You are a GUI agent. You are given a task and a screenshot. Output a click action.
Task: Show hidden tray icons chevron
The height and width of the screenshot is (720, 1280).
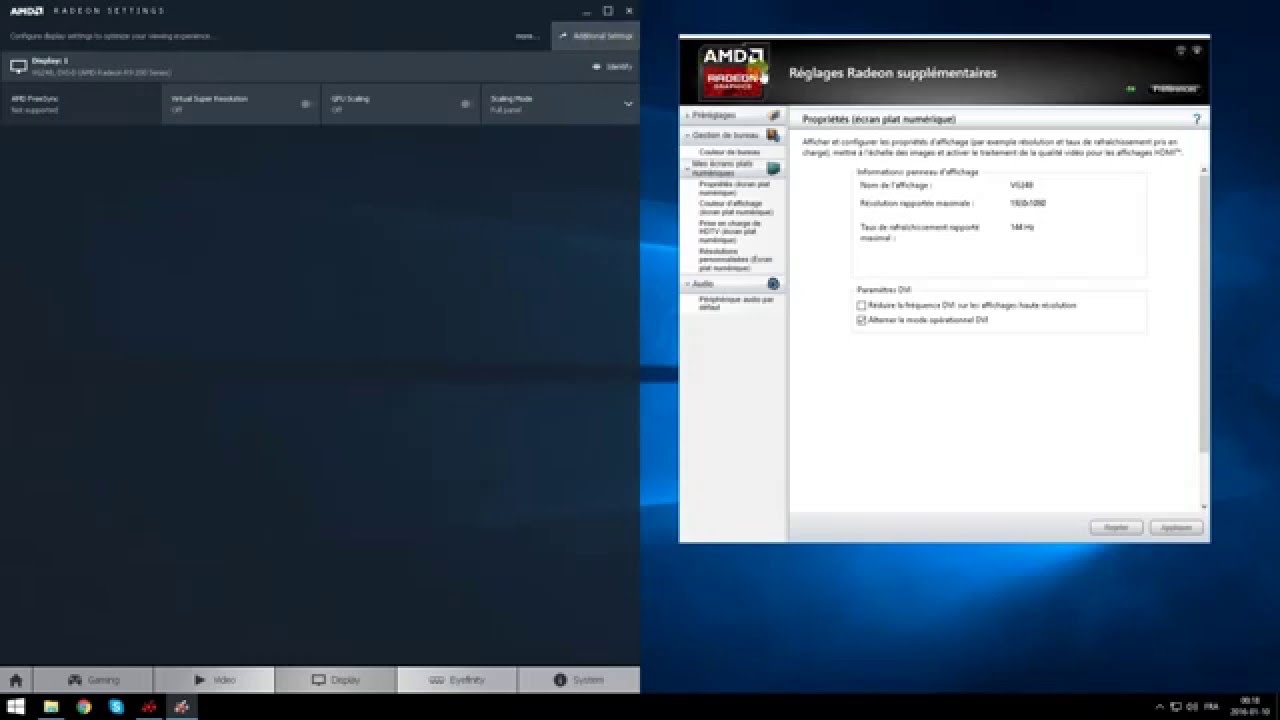click(x=1160, y=707)
